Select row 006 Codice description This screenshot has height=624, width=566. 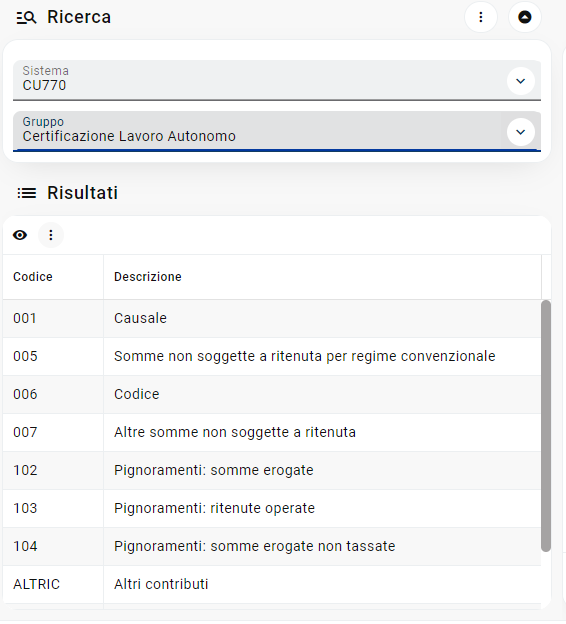272,395
